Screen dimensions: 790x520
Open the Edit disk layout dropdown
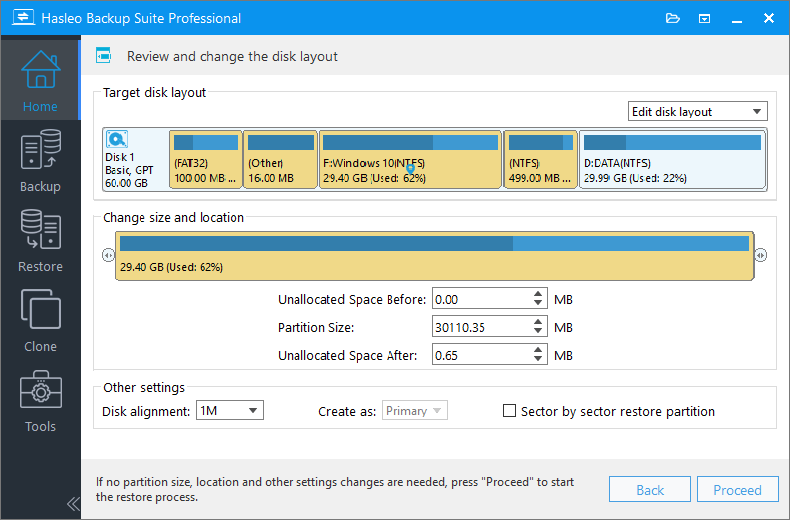coord(697,111)
